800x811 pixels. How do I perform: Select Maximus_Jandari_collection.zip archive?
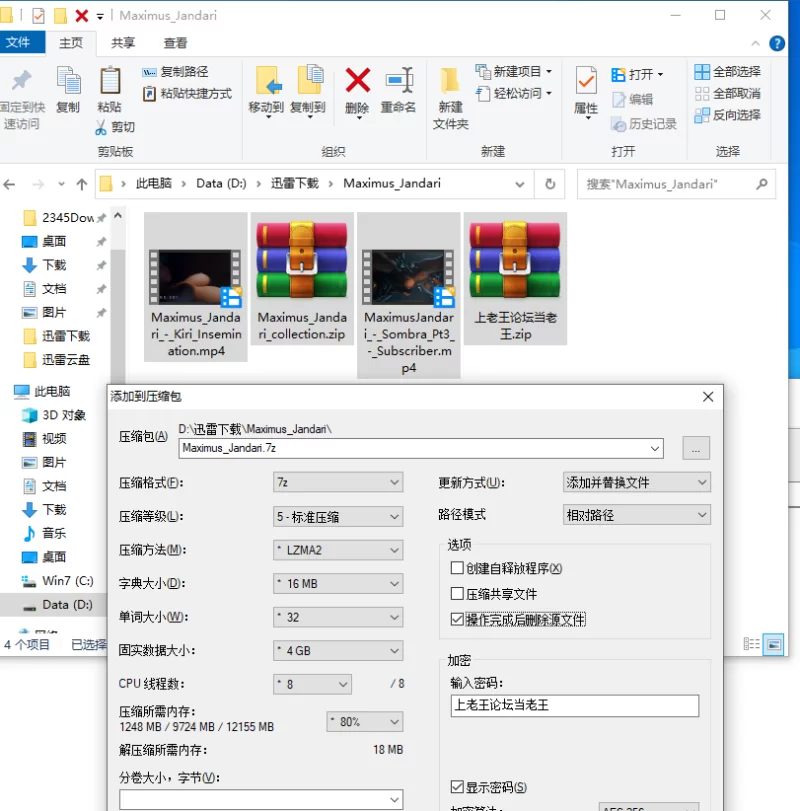click(302, 279)
